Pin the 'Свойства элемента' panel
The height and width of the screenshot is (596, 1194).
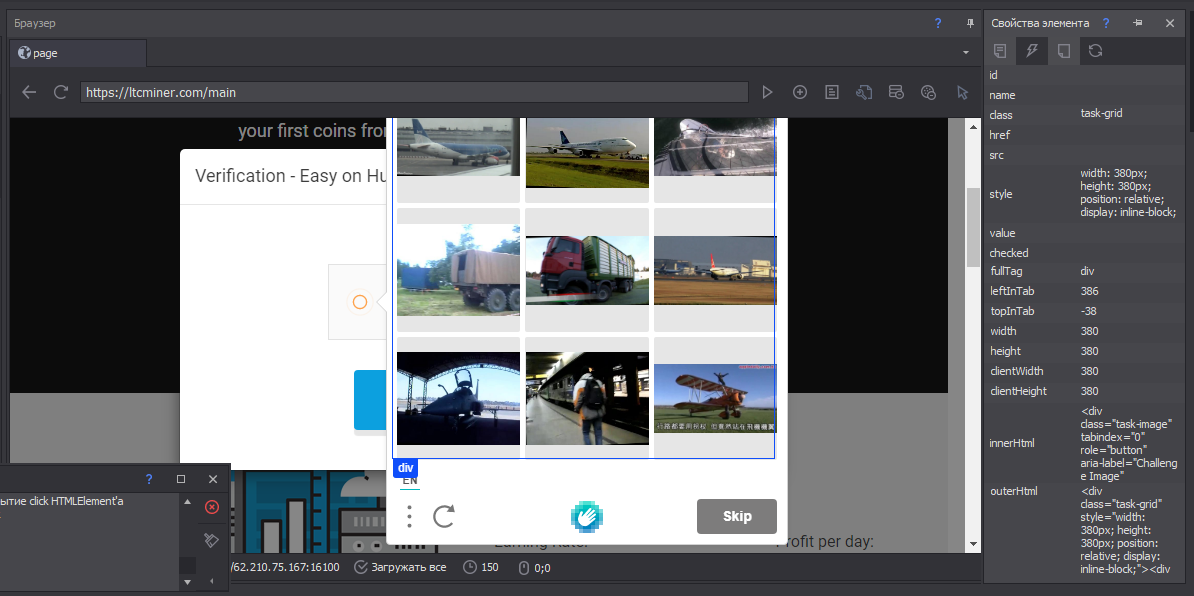[1138, 23]
